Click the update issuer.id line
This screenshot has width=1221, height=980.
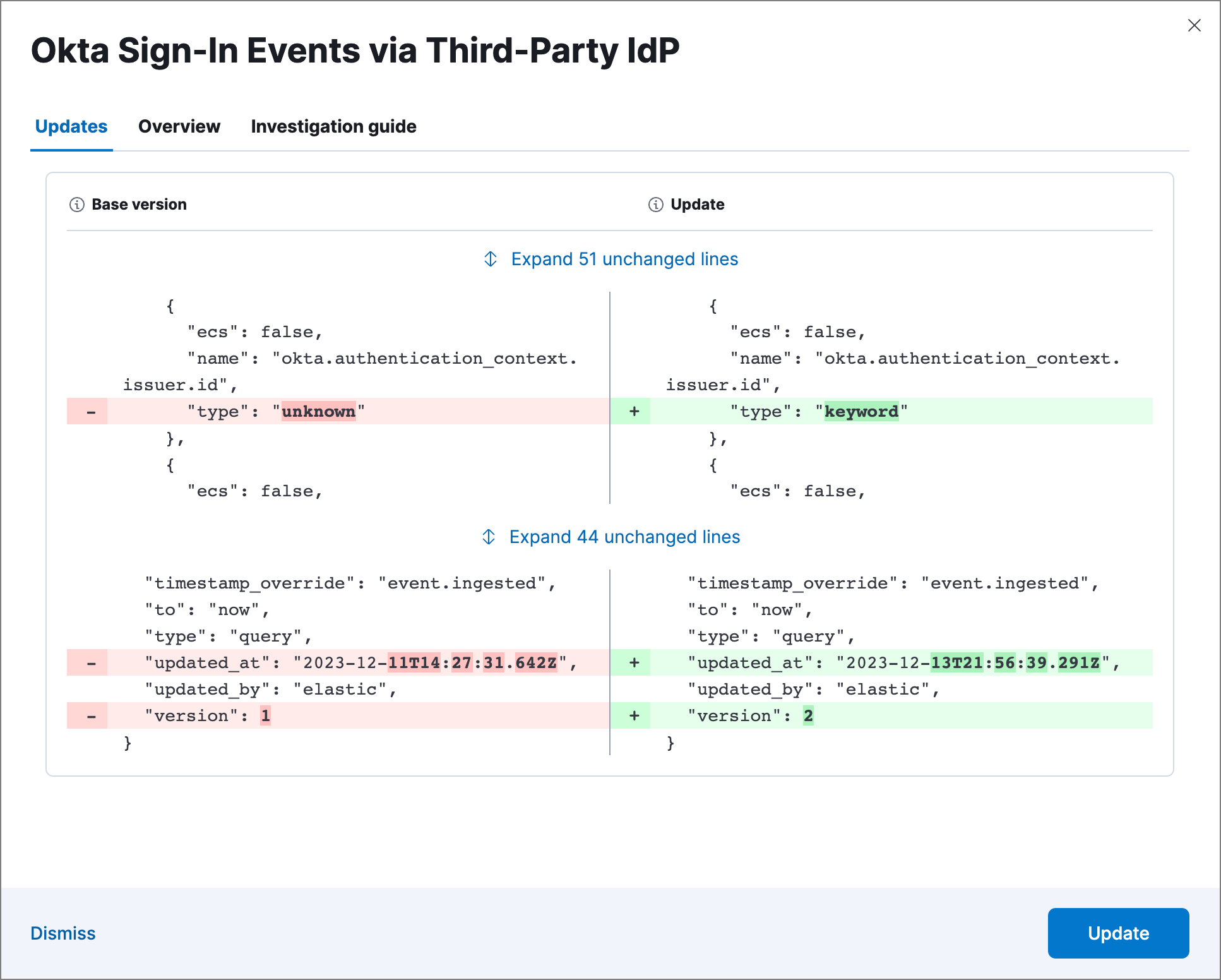[x=723, y=385]
